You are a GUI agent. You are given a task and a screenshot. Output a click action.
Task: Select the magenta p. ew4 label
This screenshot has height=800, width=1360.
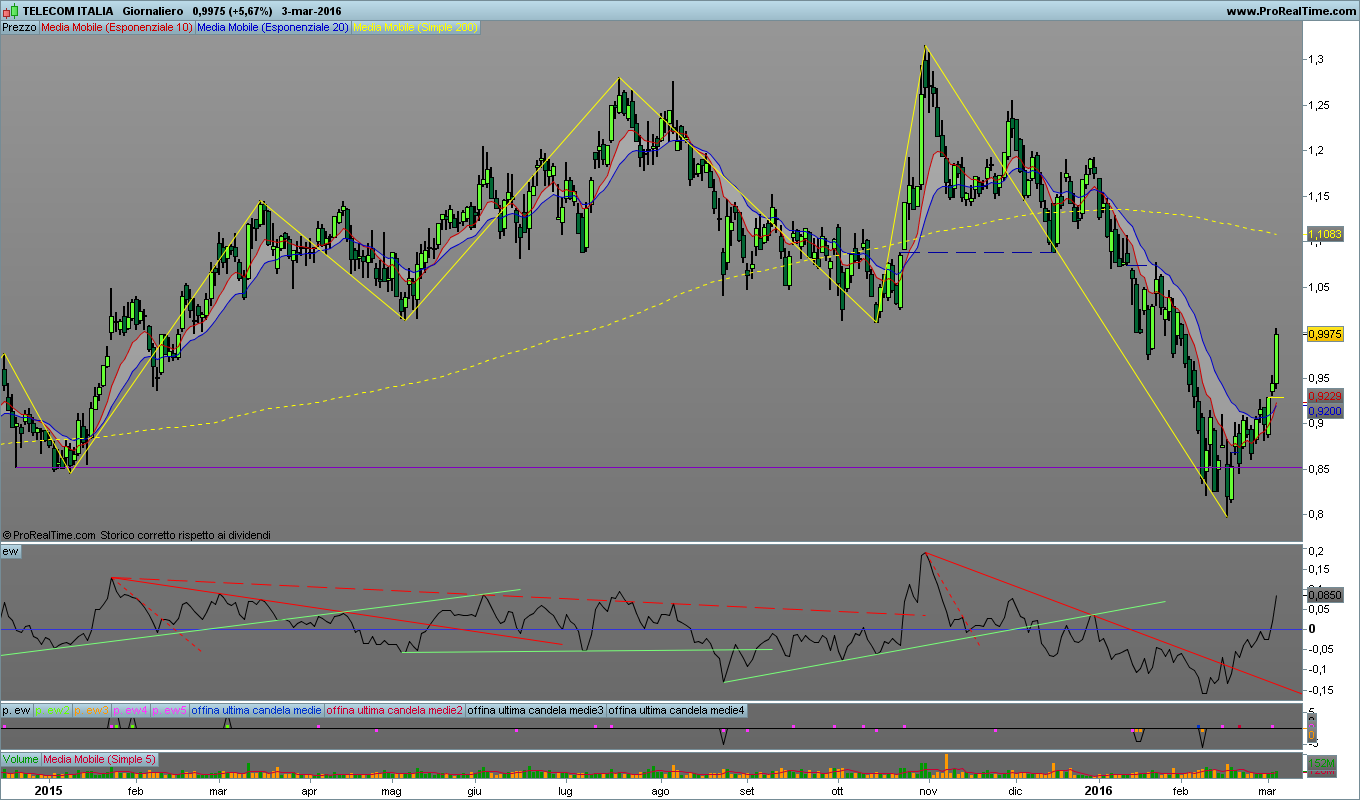coord(131,710)
